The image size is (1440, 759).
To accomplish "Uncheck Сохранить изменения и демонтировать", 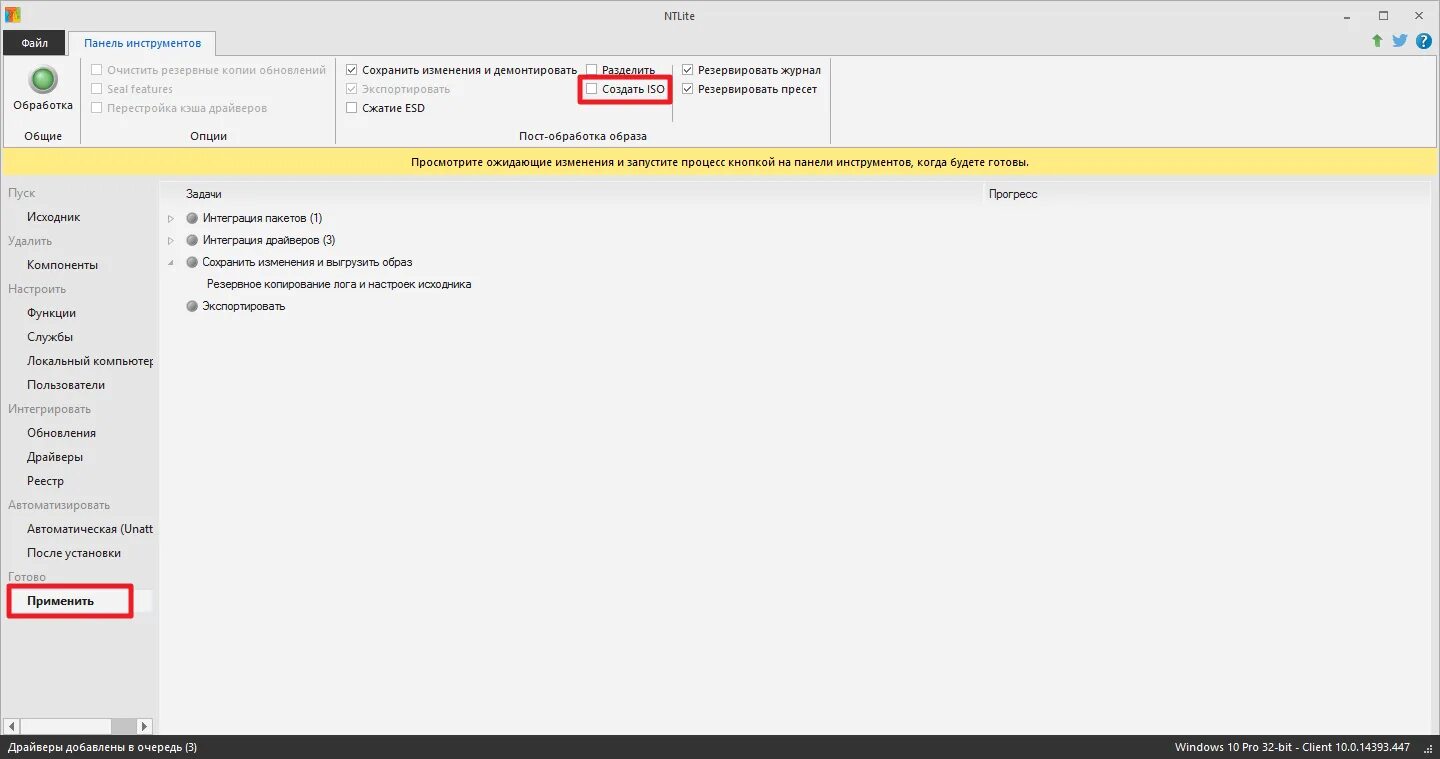I will click(x=351, y=70).
